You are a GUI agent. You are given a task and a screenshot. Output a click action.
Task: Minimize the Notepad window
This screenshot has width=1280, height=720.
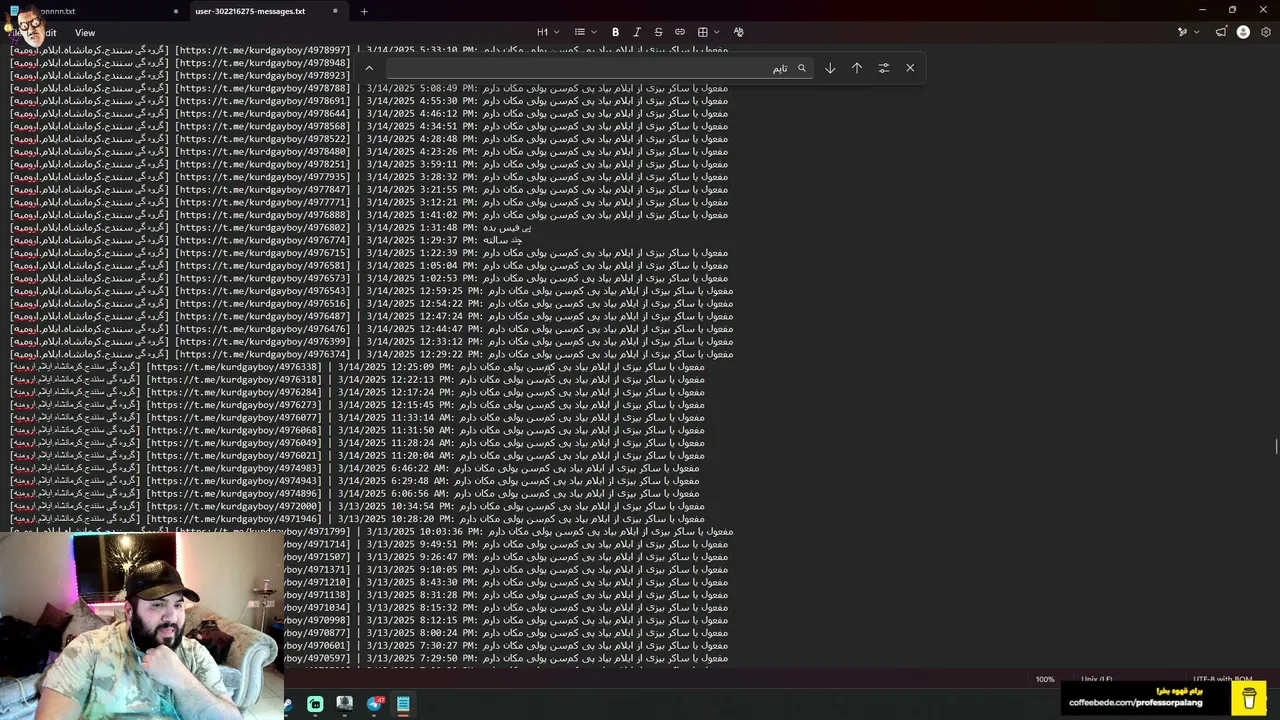tap(1203, 9)
